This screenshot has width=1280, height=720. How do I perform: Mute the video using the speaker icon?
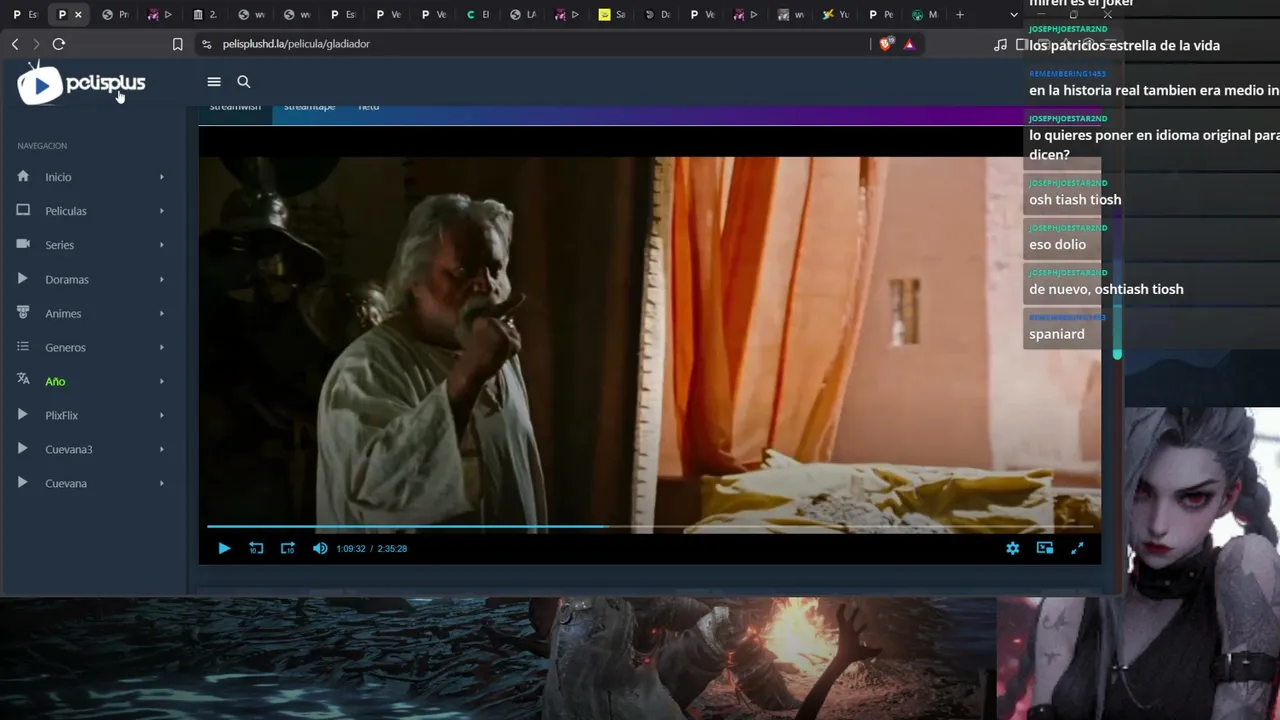[320, 548]
